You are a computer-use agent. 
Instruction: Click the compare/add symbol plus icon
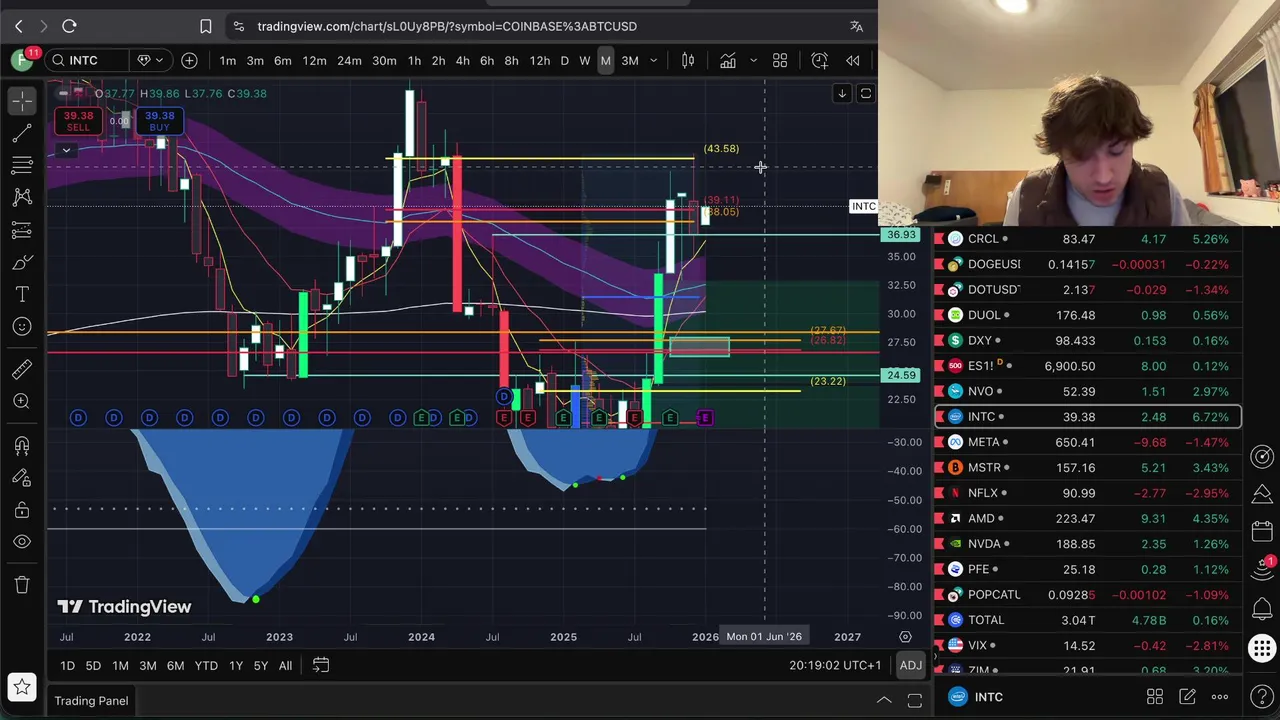coord(189,61)
